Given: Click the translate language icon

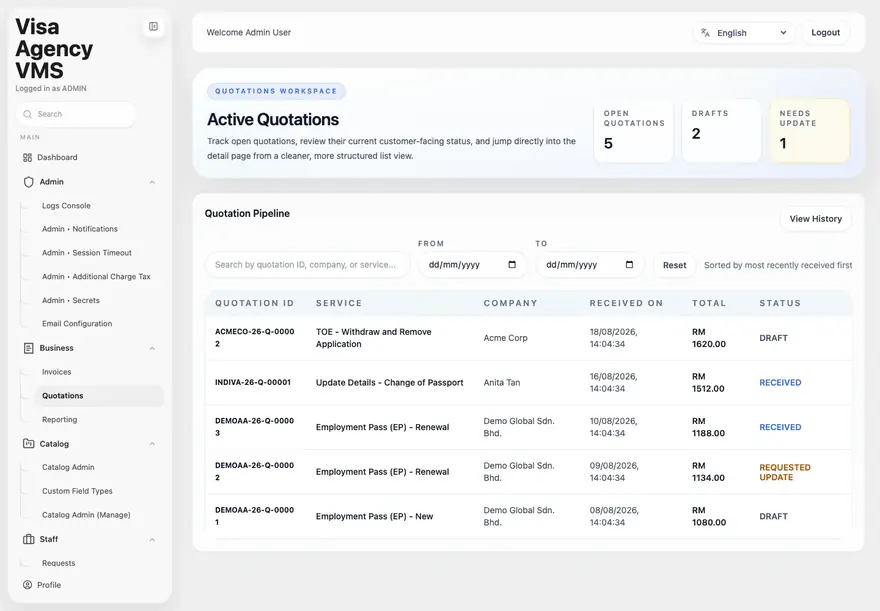Looking at the screenshot, I should [x=705, y=33].
